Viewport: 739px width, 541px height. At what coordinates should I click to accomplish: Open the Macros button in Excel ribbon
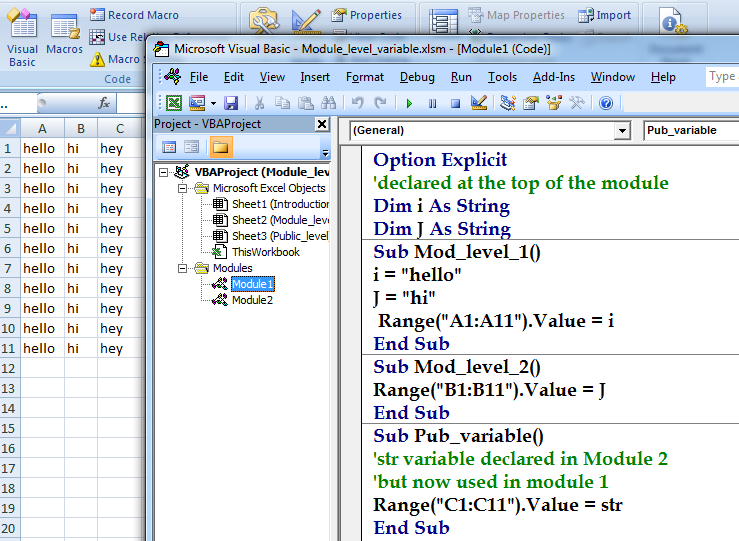coord(65,35)
